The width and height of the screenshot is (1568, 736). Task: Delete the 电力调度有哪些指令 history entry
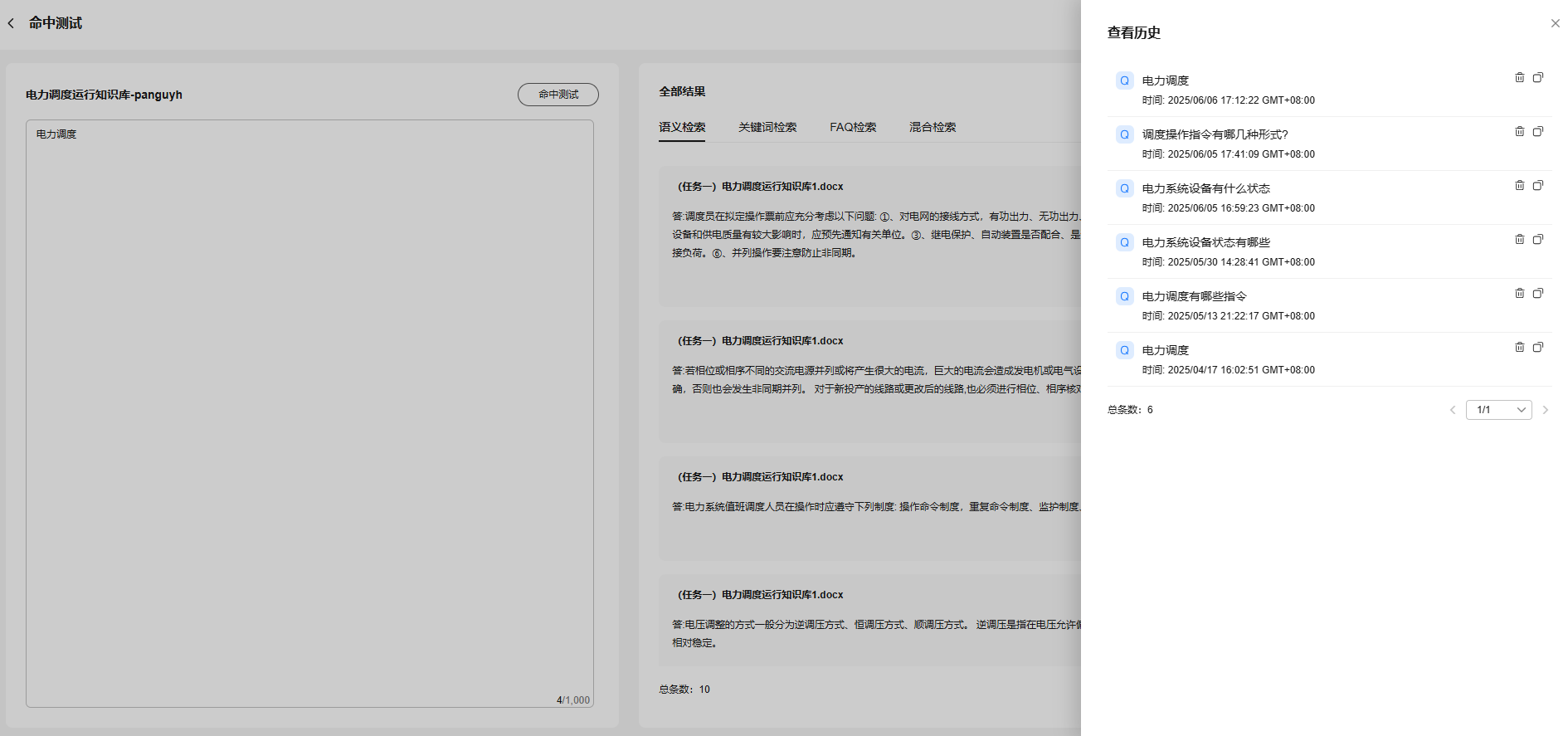pyautogui.click(x=1519, y=293)
